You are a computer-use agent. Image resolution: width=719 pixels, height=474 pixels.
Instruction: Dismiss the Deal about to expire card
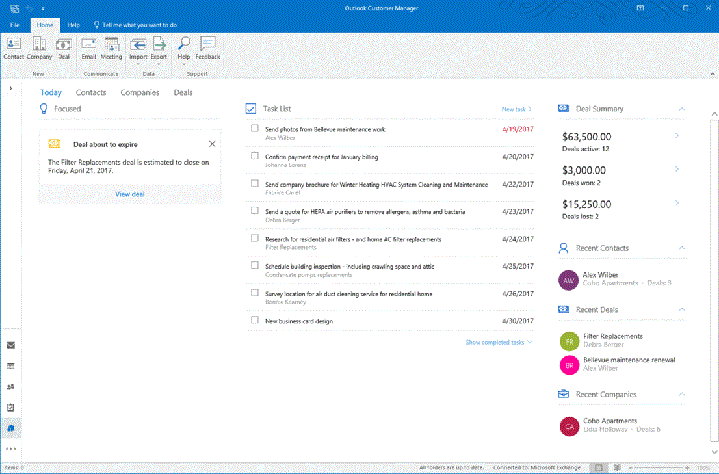pyautogui.click(x=212, y=144)
